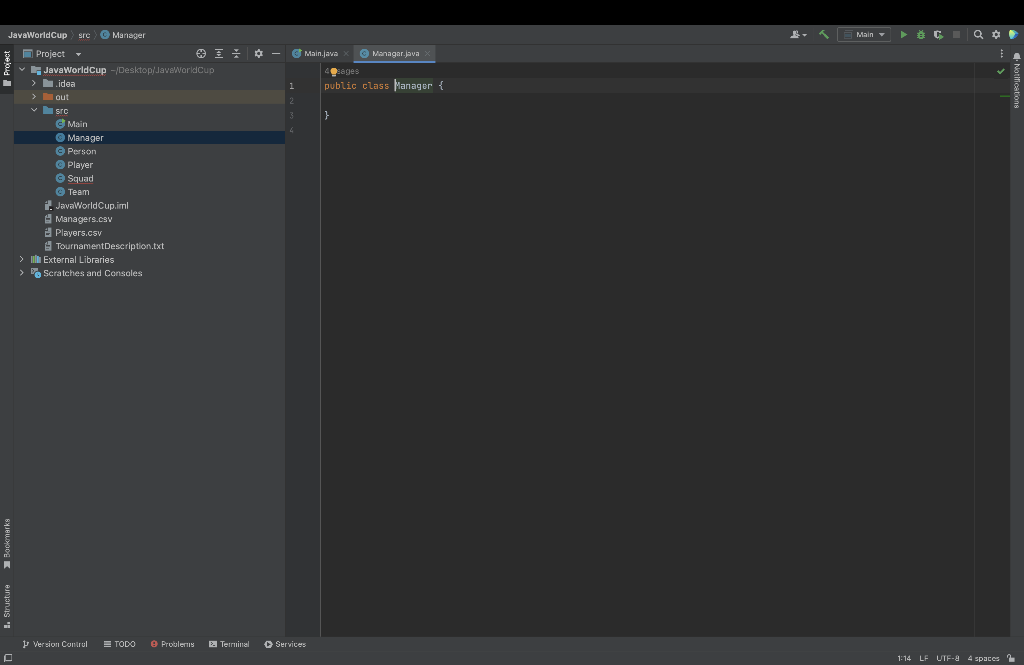Viewport: 1024px width, 665px height.
Task: Run the Main configuration
Action: click(903, 33)
